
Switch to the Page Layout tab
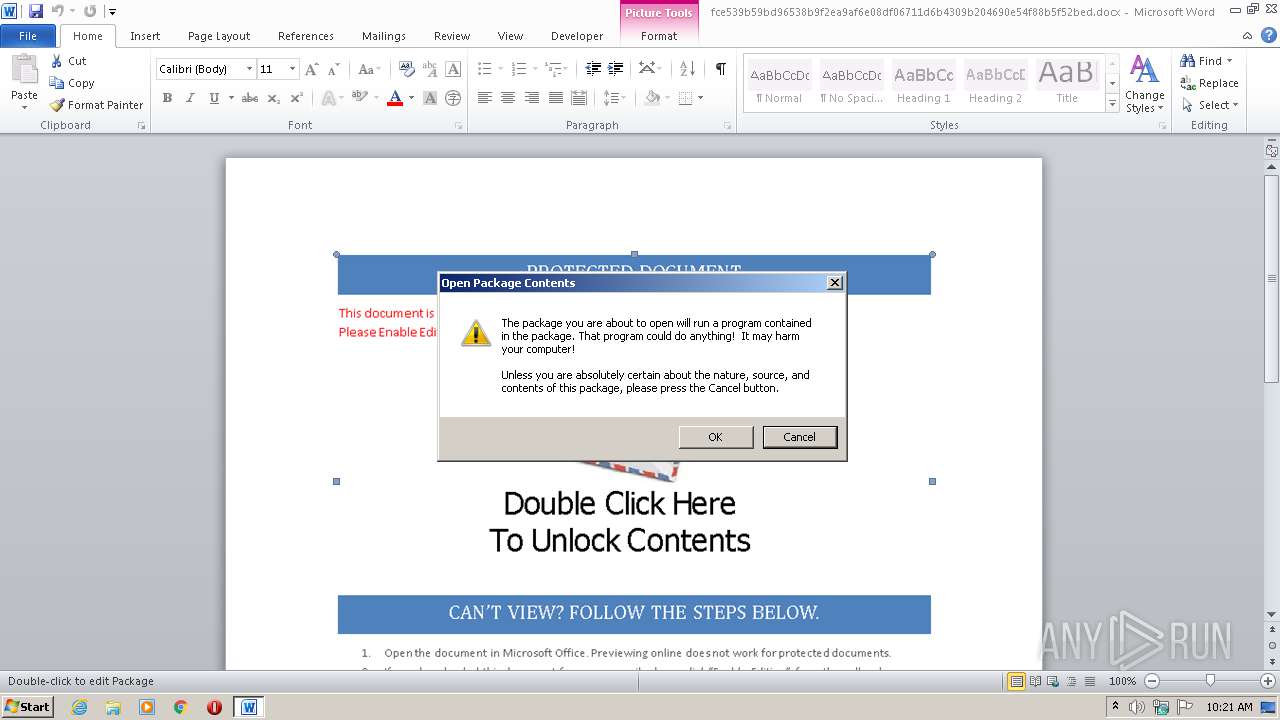[x=219, y=36]
